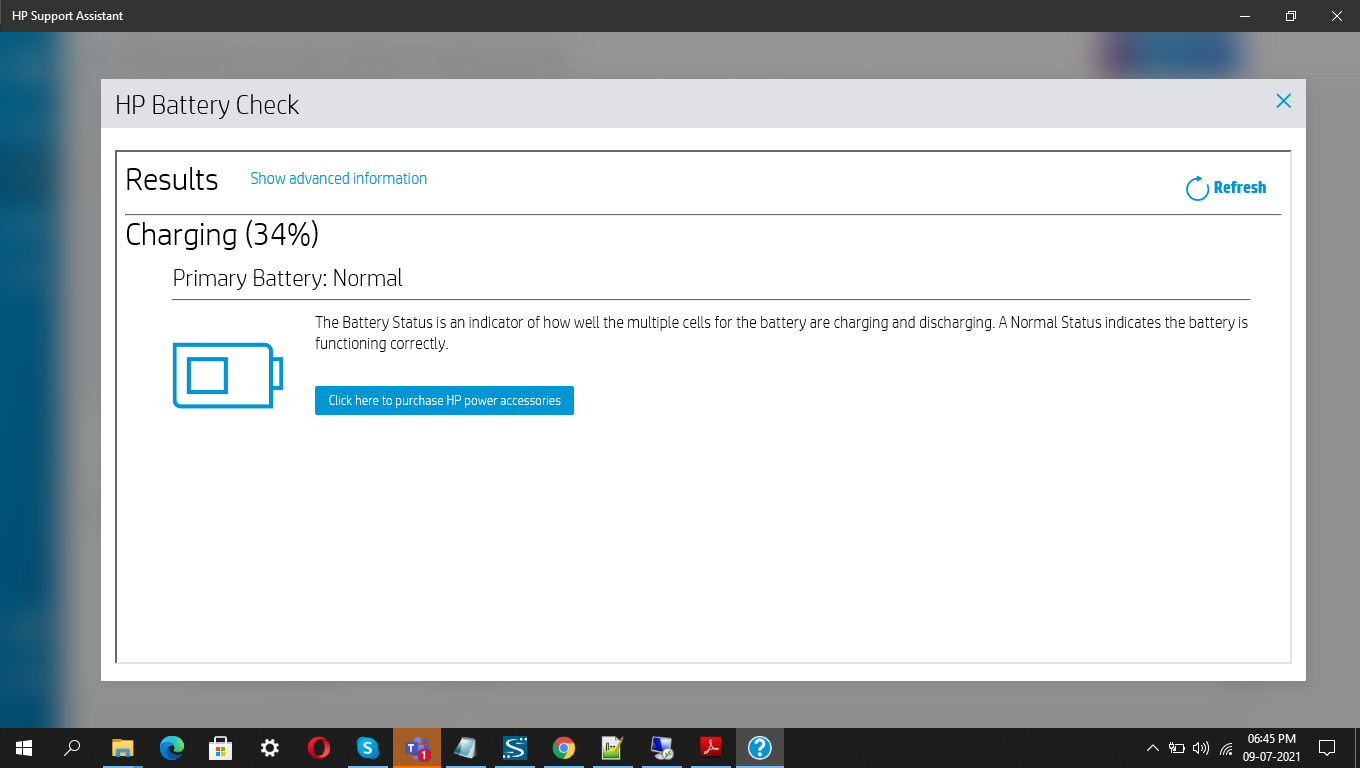Open Adobe Acrobat Reader taskbar icon
This screenshot has height=768, width=1360.
click(711, 748)
